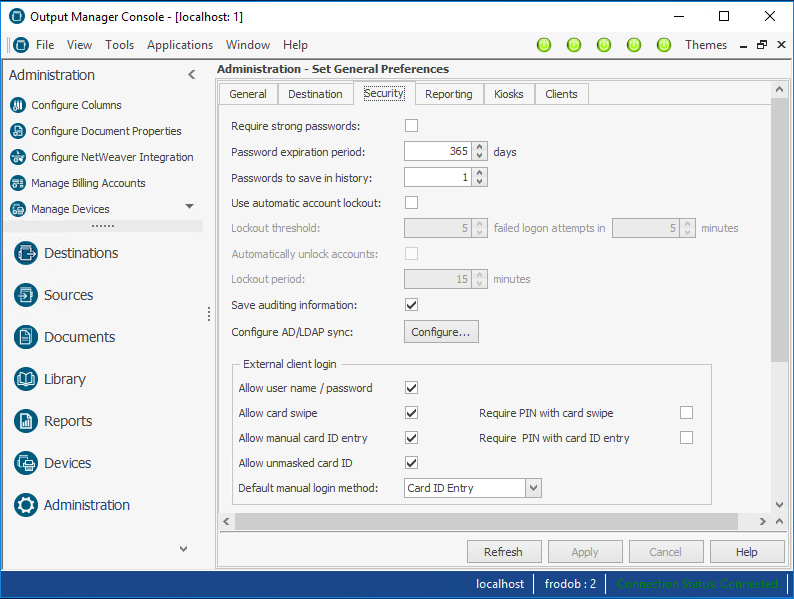
Task: Switch to the Destination tab
Action: 315,94
